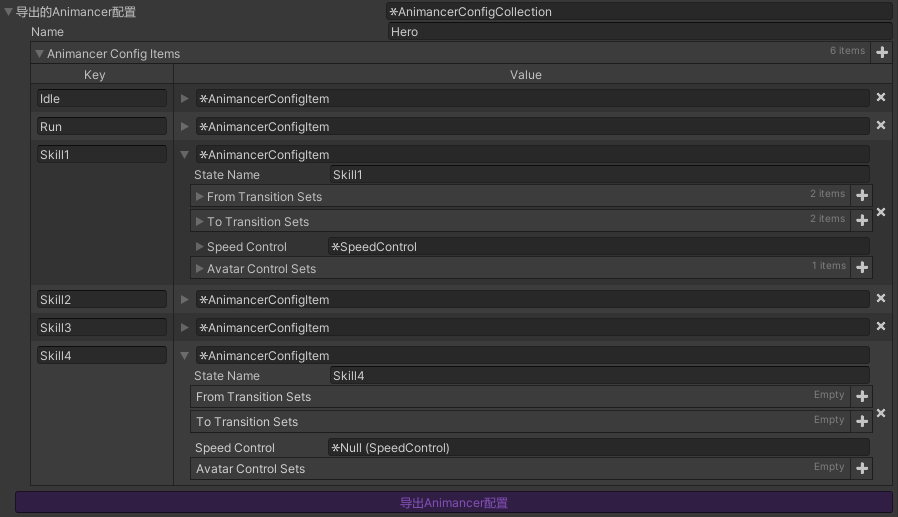Expand Skill1 To Transition Sets

coord(199,222)
